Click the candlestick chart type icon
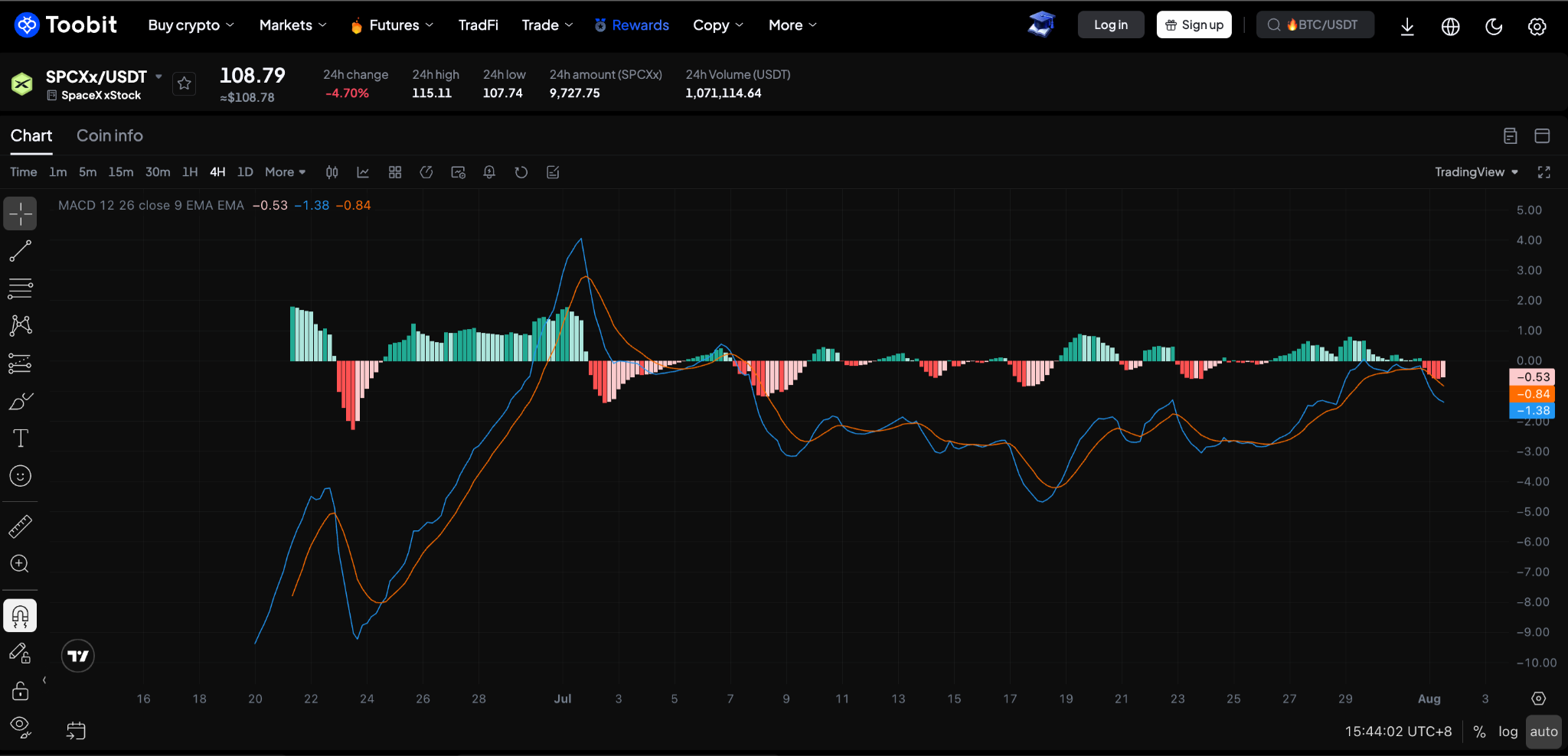1568x756 pixels. 332,172
